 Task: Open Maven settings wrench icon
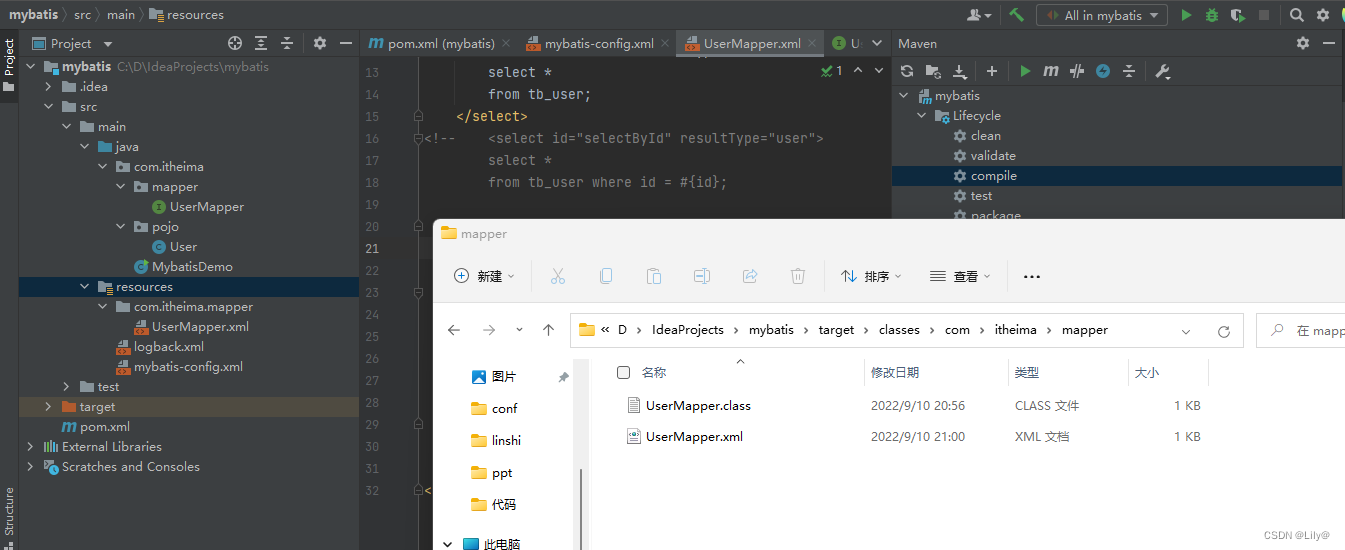(x=1162, y=71)
